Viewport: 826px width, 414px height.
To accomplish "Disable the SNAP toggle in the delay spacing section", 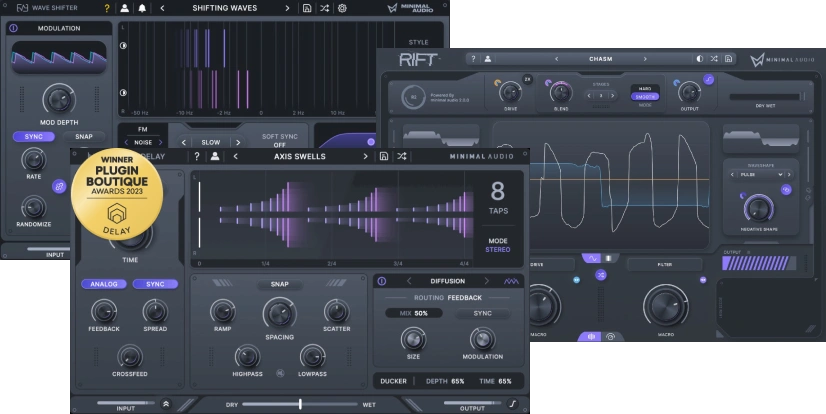I will [279, 284].
